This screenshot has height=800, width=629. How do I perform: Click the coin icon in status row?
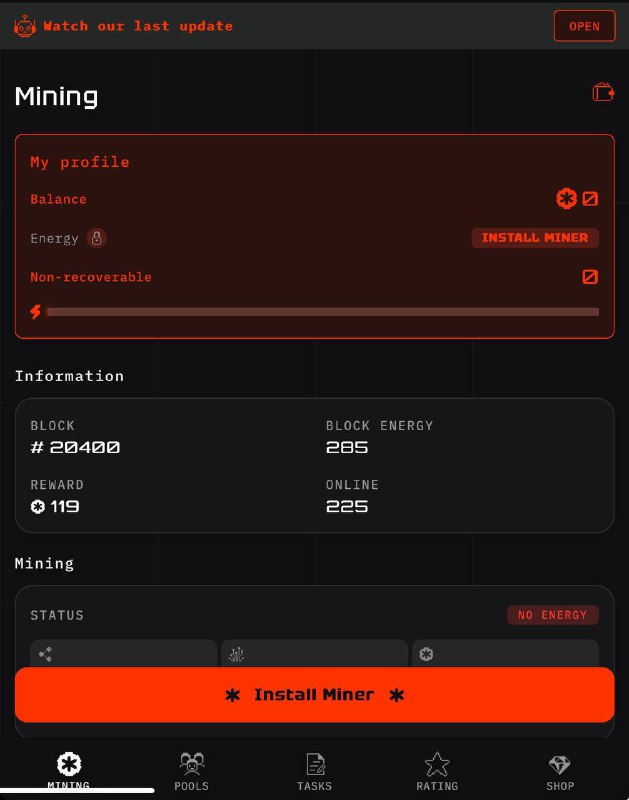point(426,654)
